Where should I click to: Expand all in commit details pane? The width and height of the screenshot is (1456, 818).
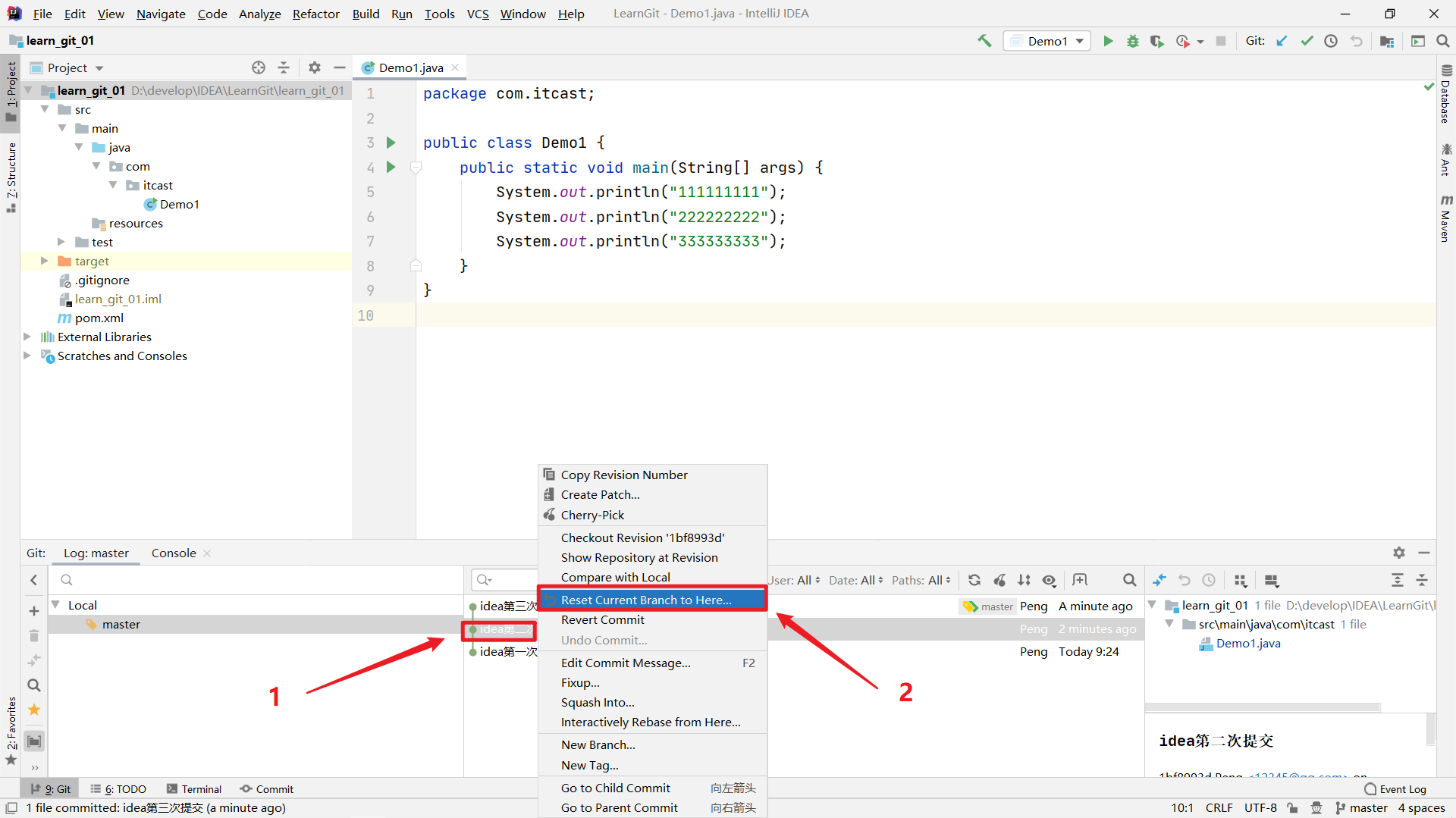pyautogui.click(x=1398, y=580)
